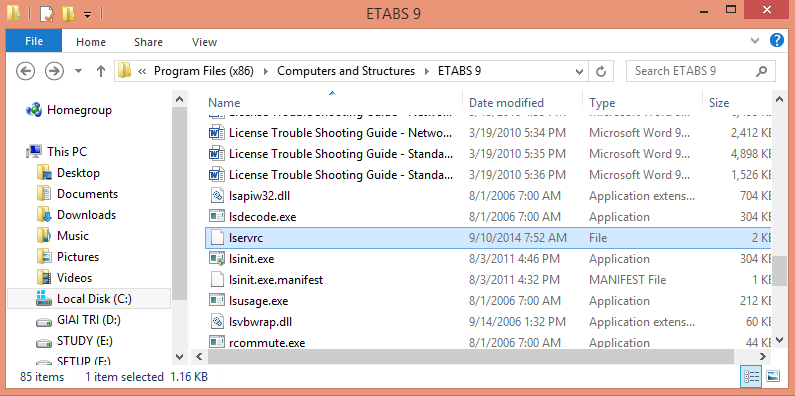Click Program Files (x86) in breadcrumb
Viewport: 795px width, 396px height.
(x=204, y=71)
